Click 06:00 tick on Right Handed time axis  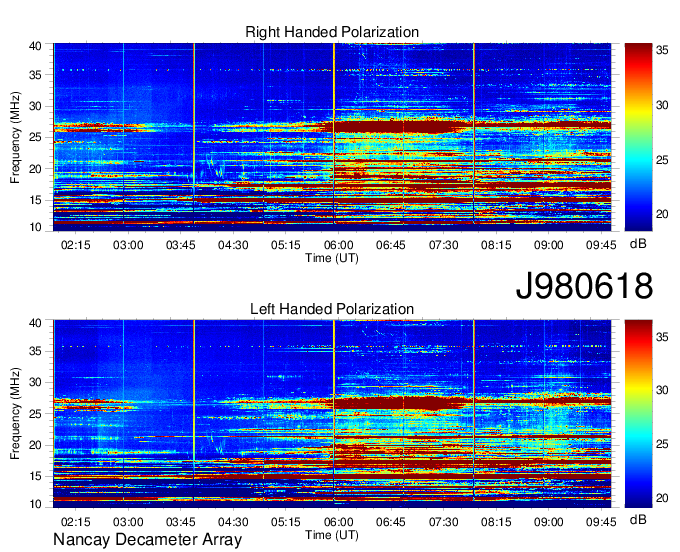[x=338, y=245]
